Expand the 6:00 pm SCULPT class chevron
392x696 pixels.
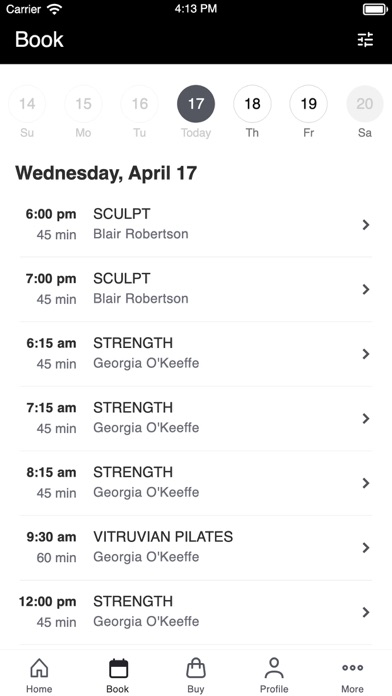pos(366,225)
